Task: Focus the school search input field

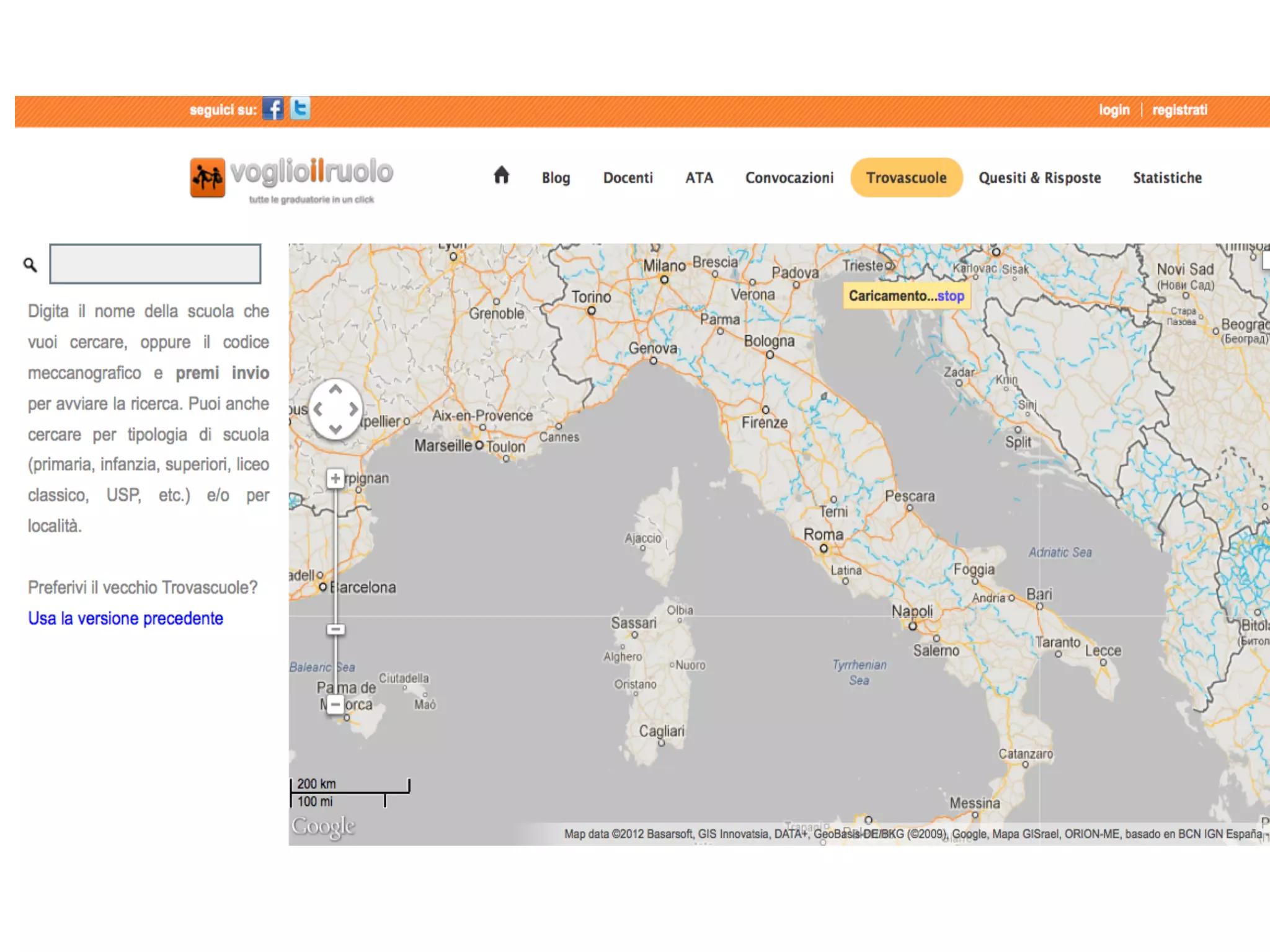Action: pos(155,263)
